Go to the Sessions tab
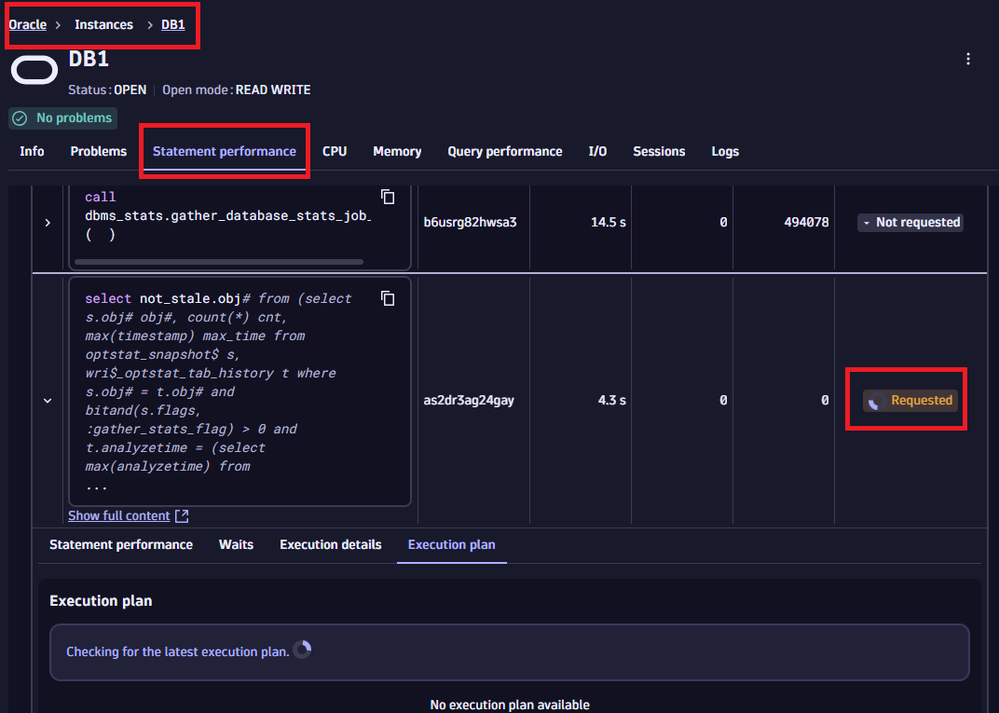 [x=658, y=152]
